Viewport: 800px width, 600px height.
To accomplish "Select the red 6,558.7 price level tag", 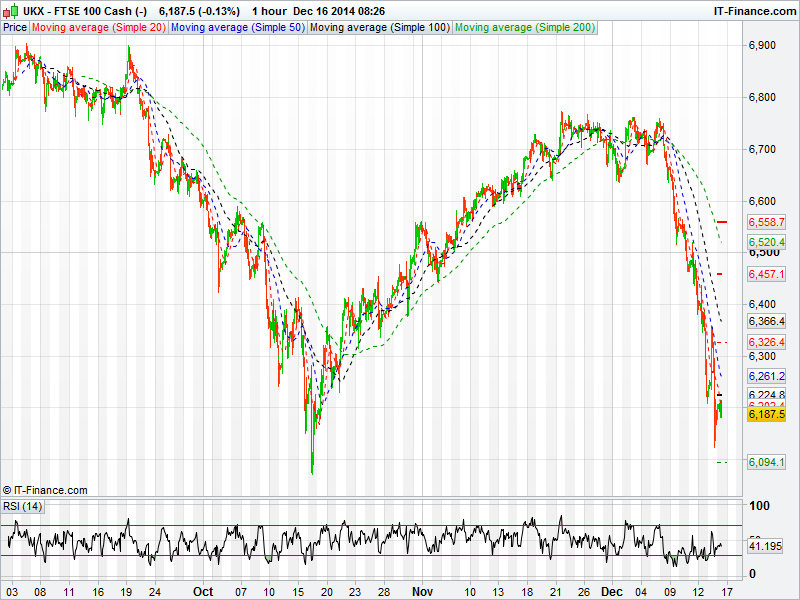I will tap(767, 222).
